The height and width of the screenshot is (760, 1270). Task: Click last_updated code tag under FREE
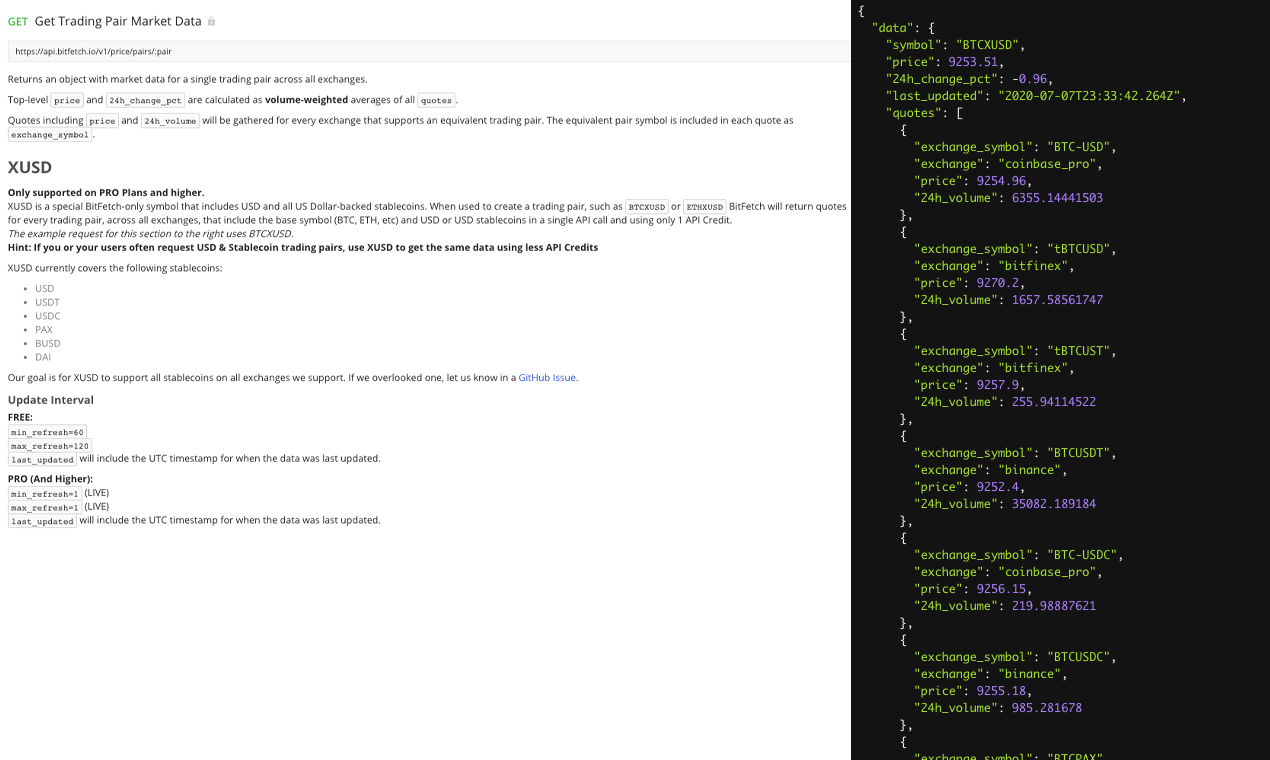42,460
